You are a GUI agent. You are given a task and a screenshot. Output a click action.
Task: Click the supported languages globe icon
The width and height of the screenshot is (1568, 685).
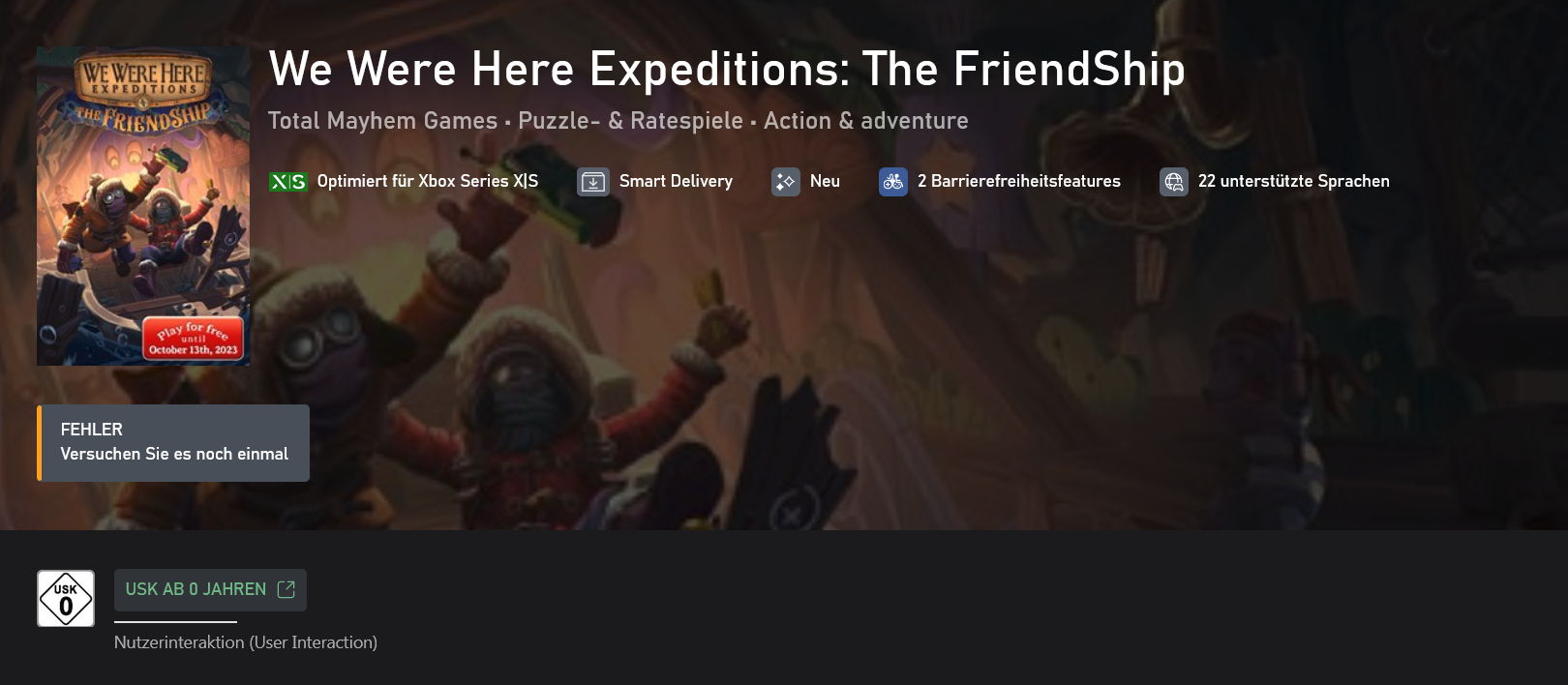tap(1174, 182)
